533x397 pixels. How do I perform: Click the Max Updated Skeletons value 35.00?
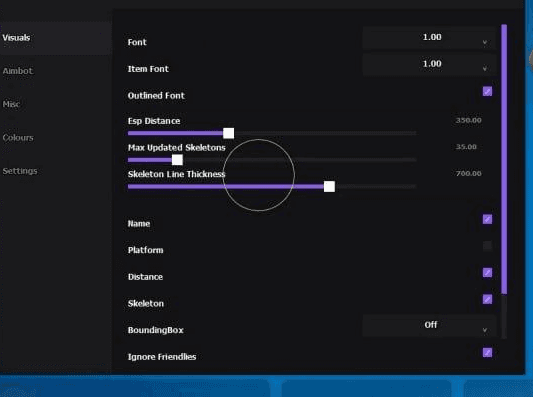pos(466,147)
